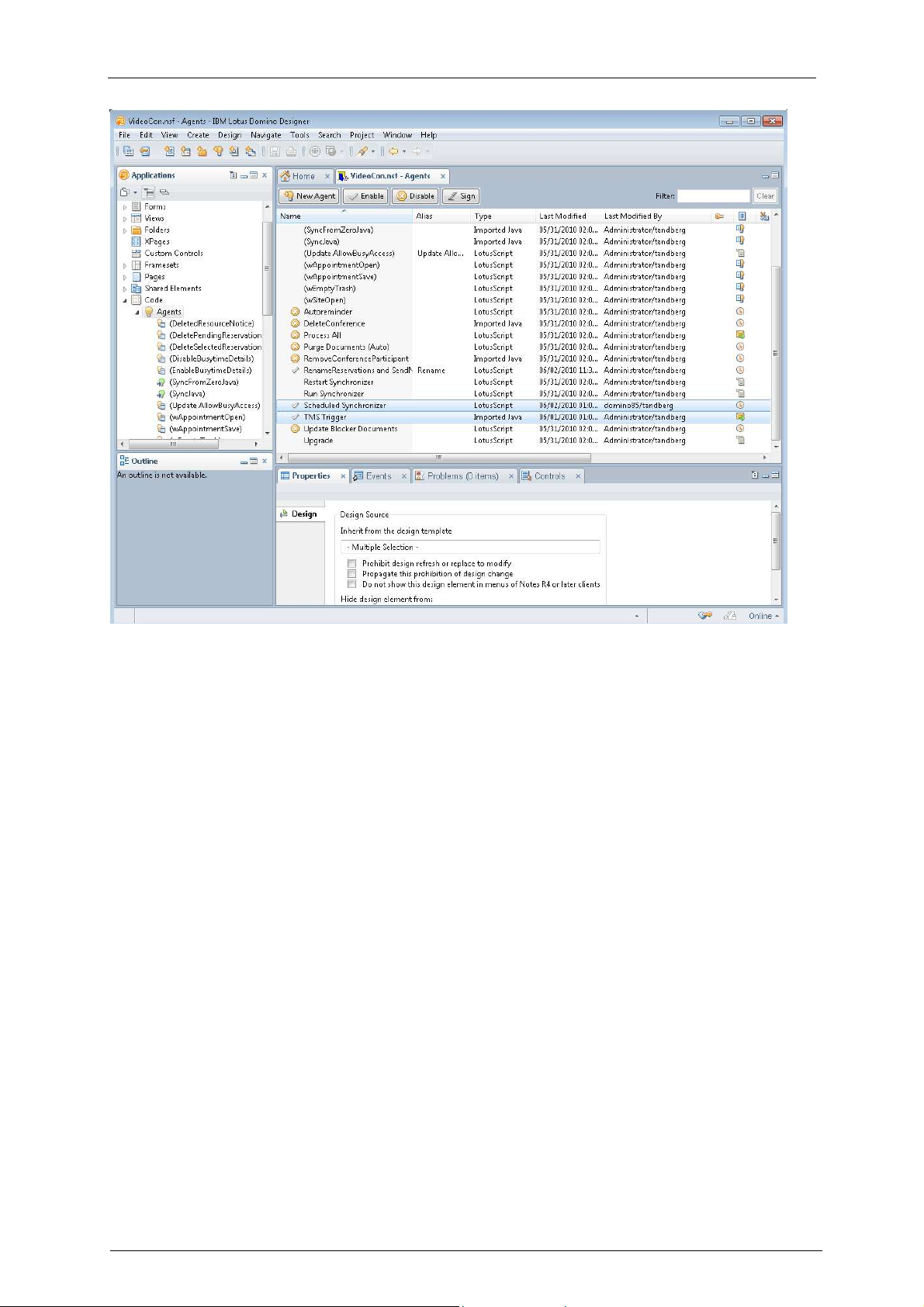Click the security key icon in status bar

(704, 616)
